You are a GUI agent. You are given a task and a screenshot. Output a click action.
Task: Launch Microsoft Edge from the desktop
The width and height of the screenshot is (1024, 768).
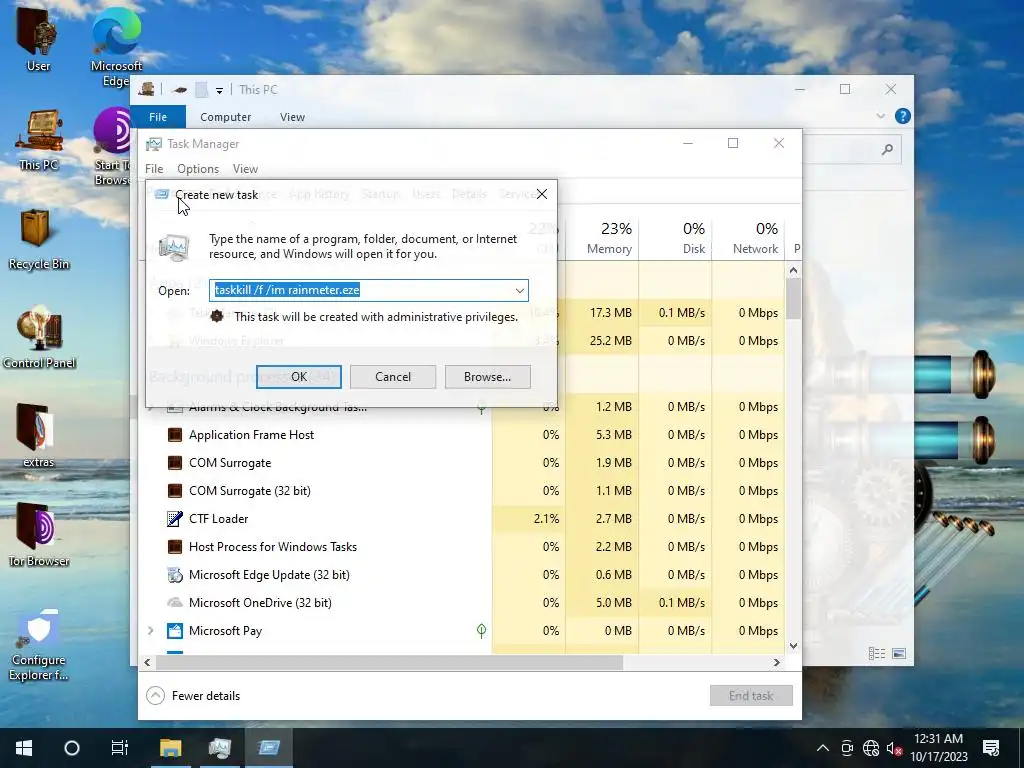coord(116,46)
